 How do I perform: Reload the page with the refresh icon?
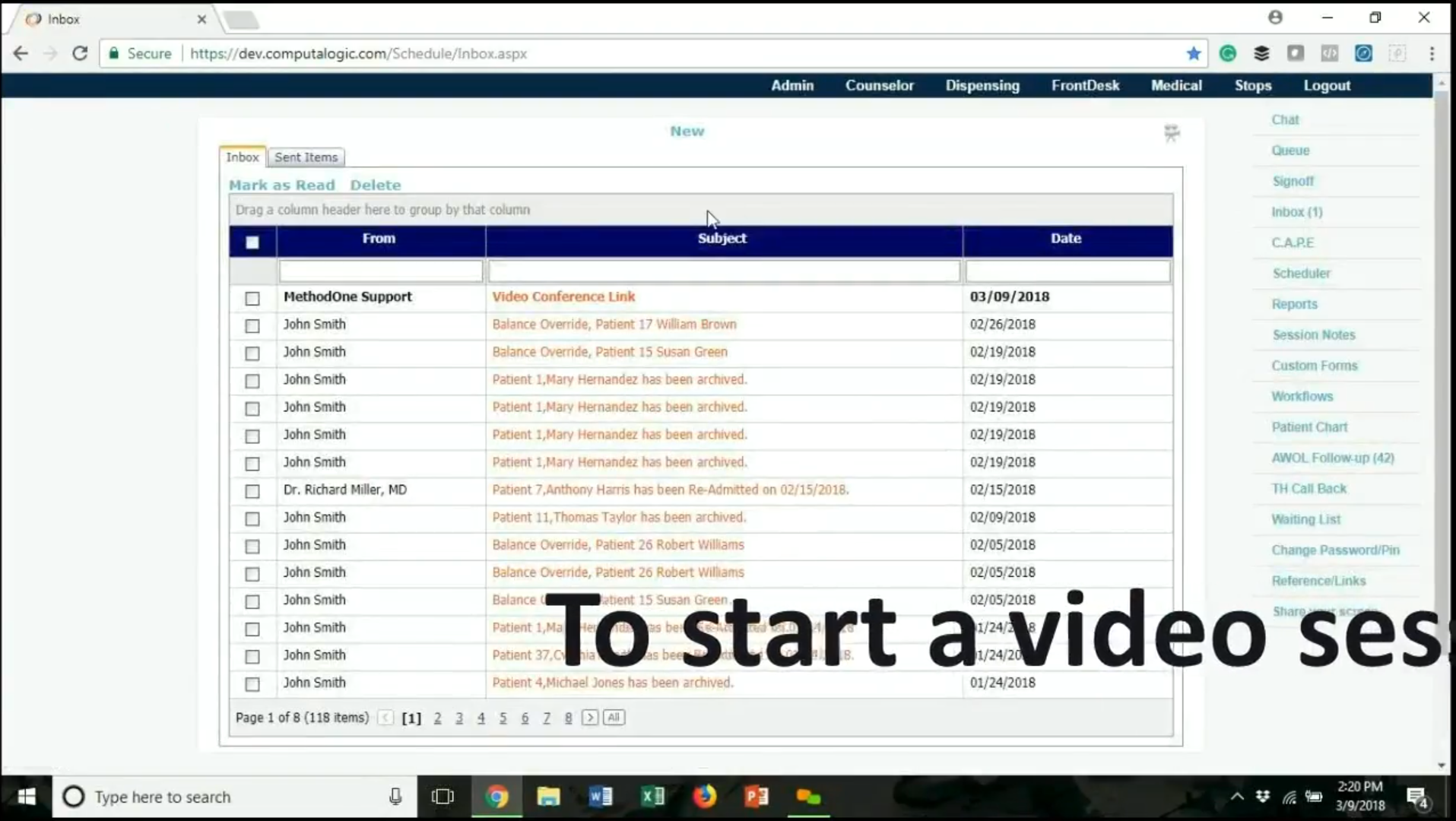pos(80,53)
